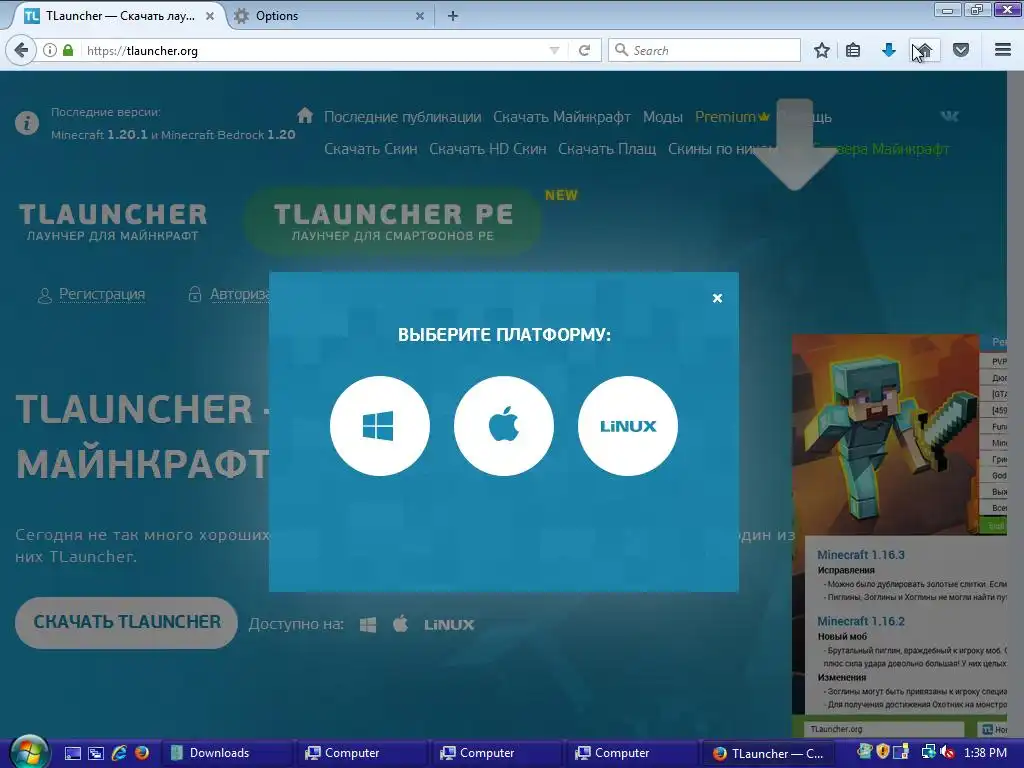Launch Firefox from quick launch

pyautogui.click(x=142, y=753)
